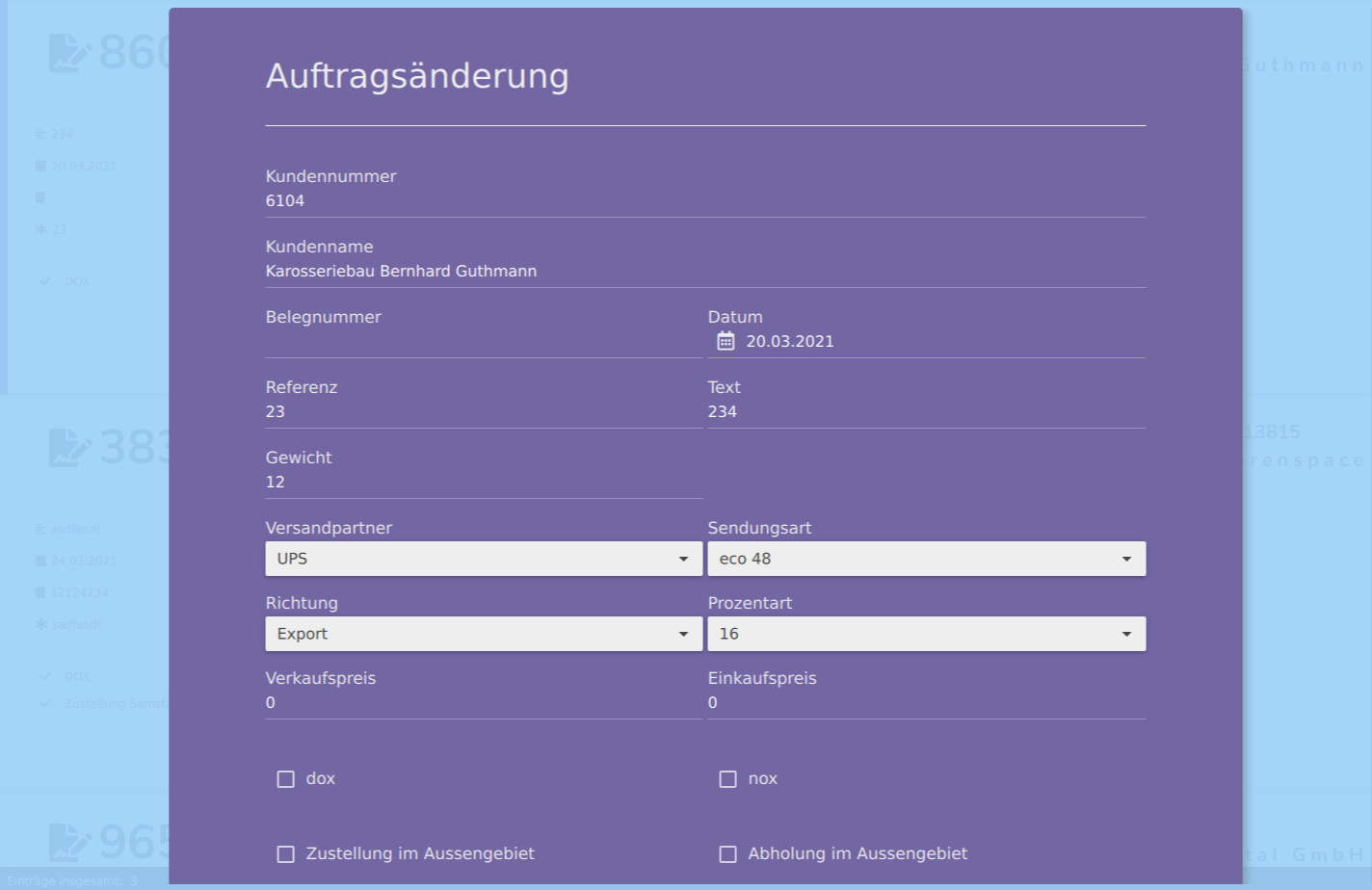Expand the Sendungsart dropdown showing eco 48
Viewport: 1372px width, 890px height.
point(926,559)
